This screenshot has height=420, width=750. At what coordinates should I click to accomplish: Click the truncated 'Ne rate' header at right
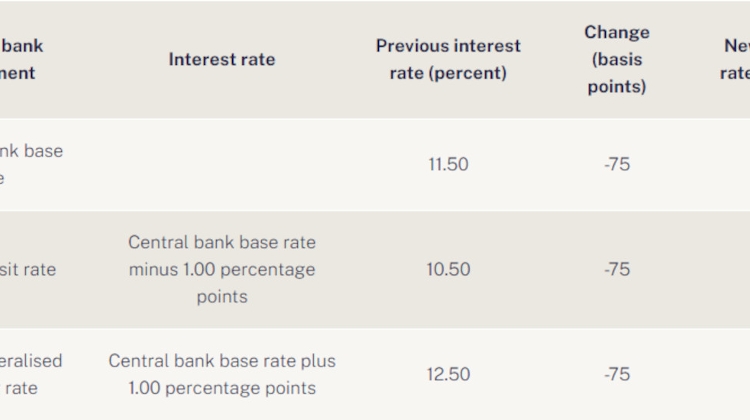[735, 59]
